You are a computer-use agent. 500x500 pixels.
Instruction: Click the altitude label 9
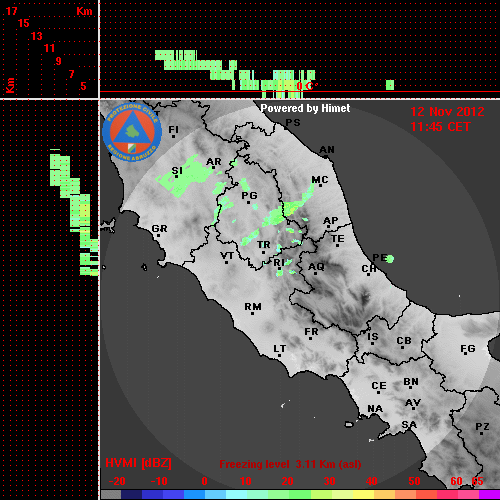[59, 61]
